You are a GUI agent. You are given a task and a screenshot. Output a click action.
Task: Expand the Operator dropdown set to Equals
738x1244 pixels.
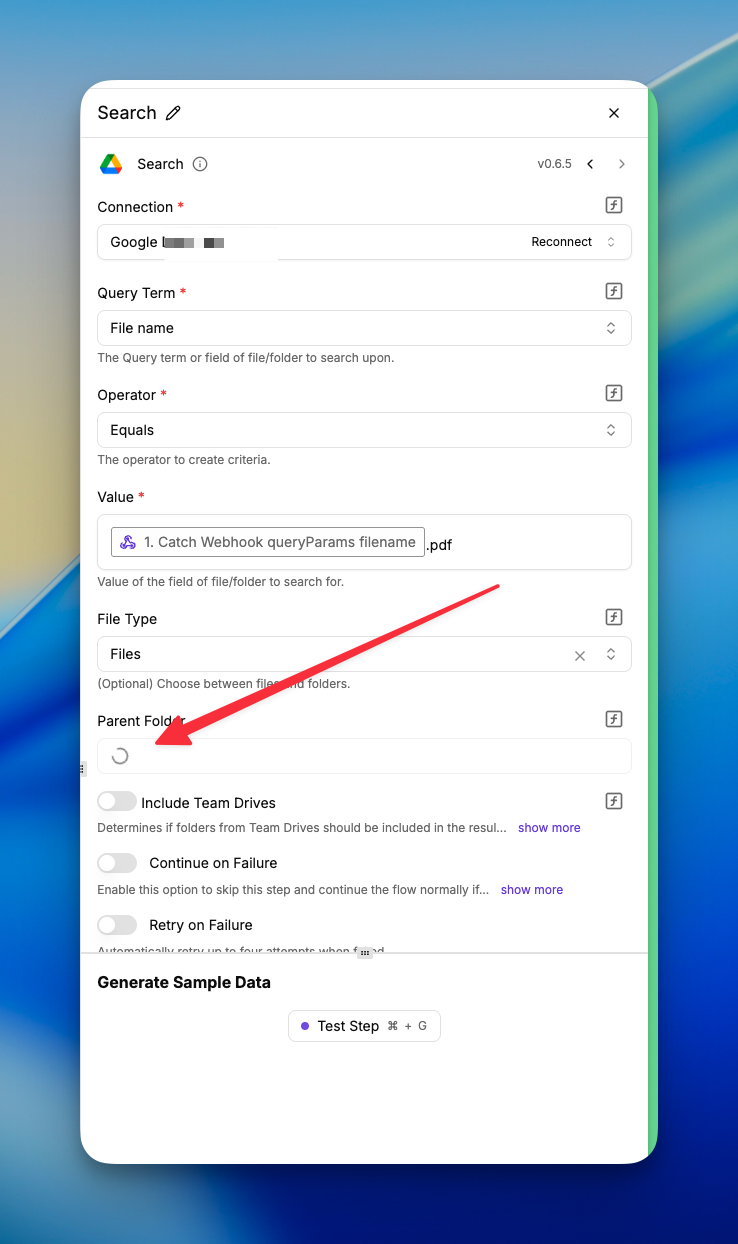pyautogui.click(x=364, y=430)
